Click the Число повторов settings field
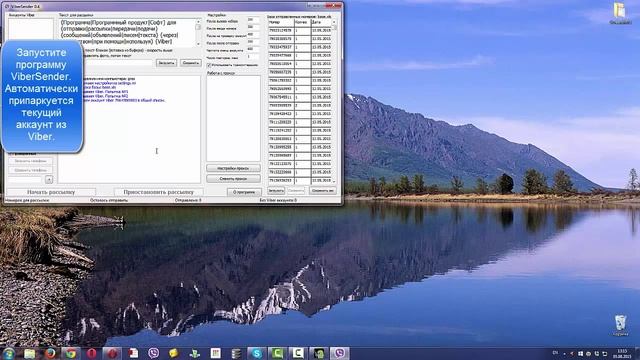Screen dimensions: 640x360 tap(253, 57)
